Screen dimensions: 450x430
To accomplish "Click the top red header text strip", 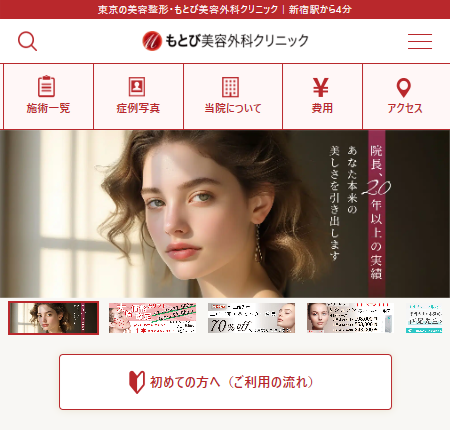I will [x=225, y=9].
